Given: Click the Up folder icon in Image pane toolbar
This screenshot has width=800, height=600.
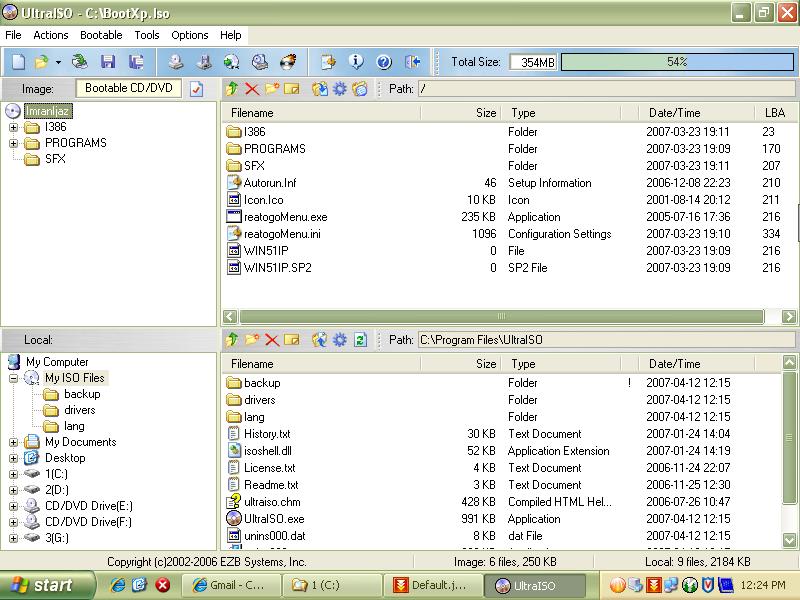Looking at the screenshot, I should [x=232, y=89].
